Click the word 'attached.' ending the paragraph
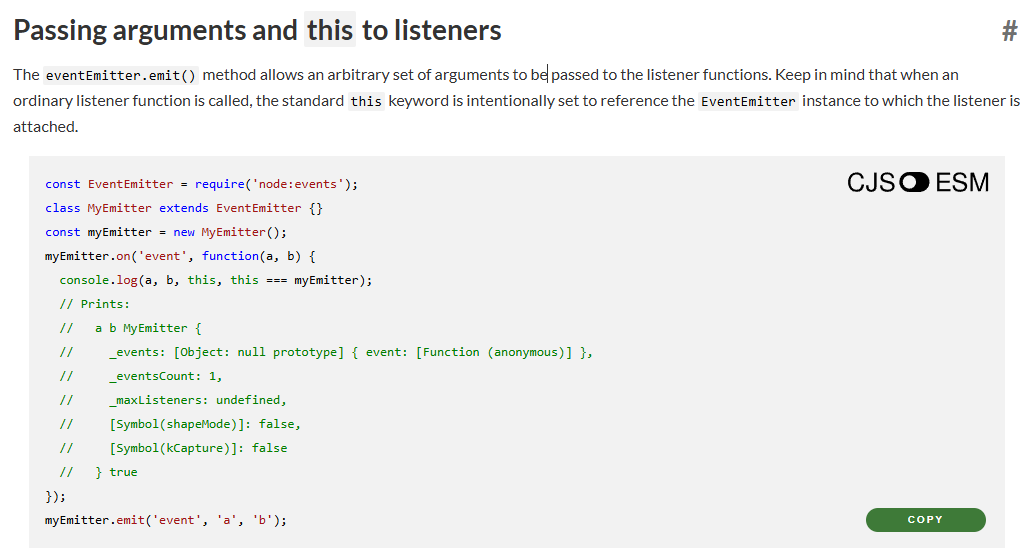Screen dimensions: 1031x554 pyautogui.click(x=45, y=127)
